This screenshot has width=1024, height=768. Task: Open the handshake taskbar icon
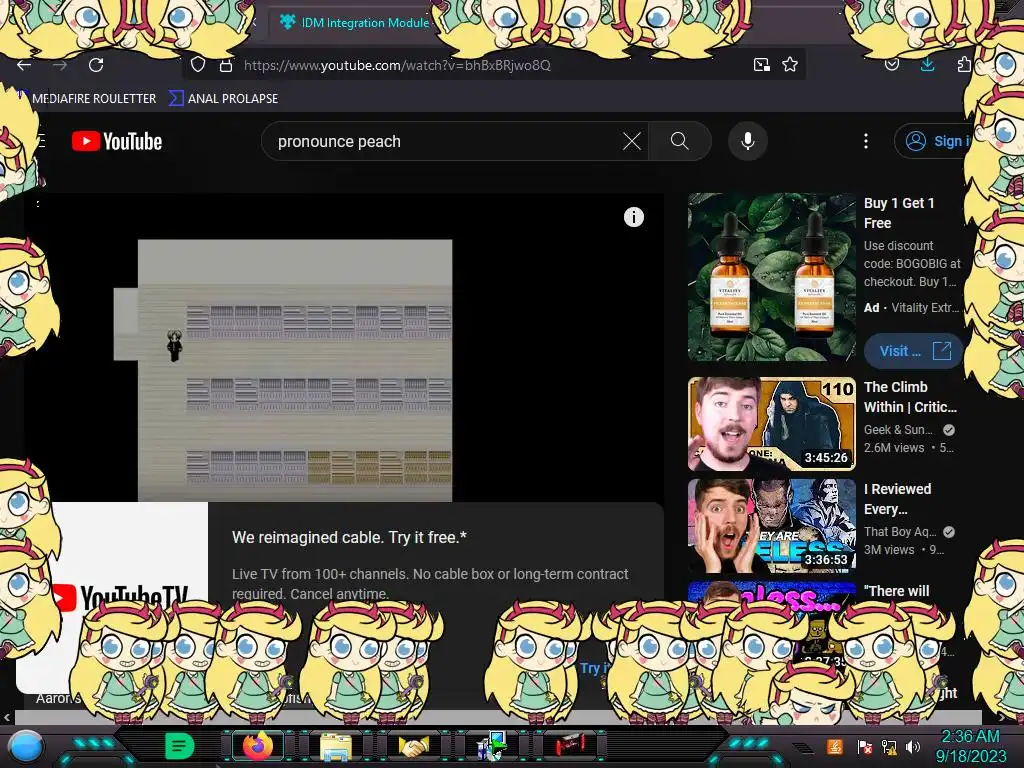414,746
